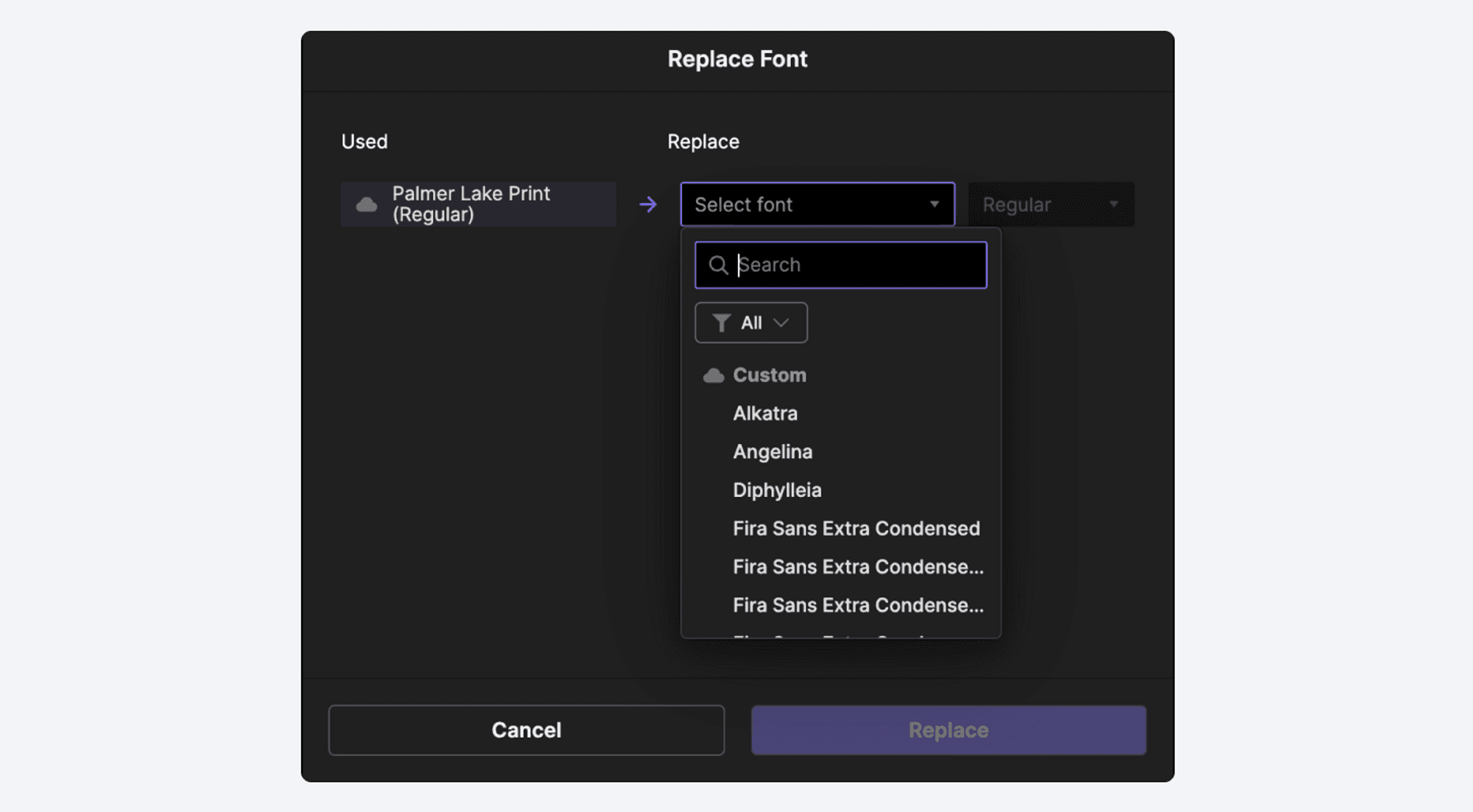Open the Select font dropdown

(818, 205)
